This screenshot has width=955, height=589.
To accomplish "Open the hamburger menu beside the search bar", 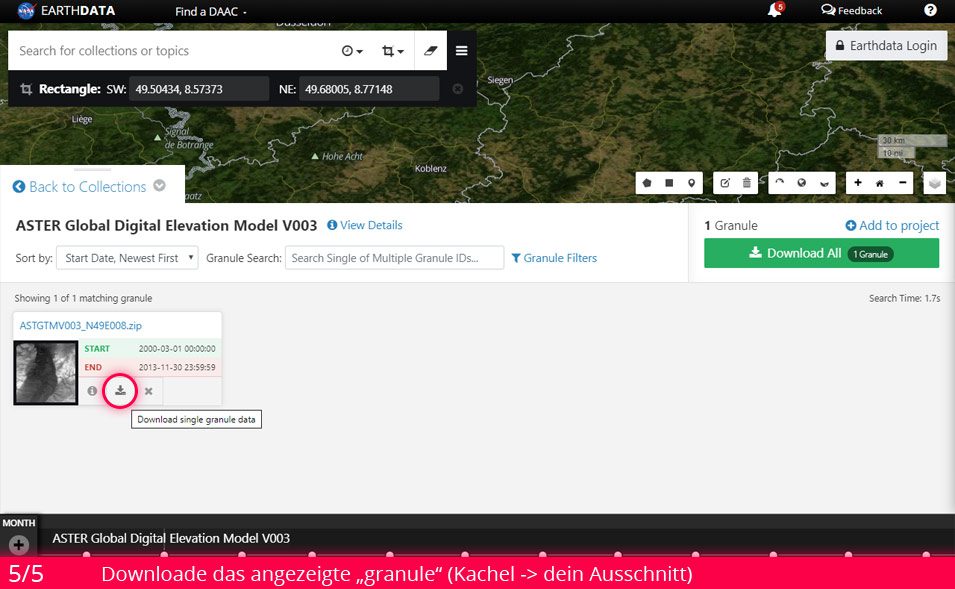I will [462, 51].
